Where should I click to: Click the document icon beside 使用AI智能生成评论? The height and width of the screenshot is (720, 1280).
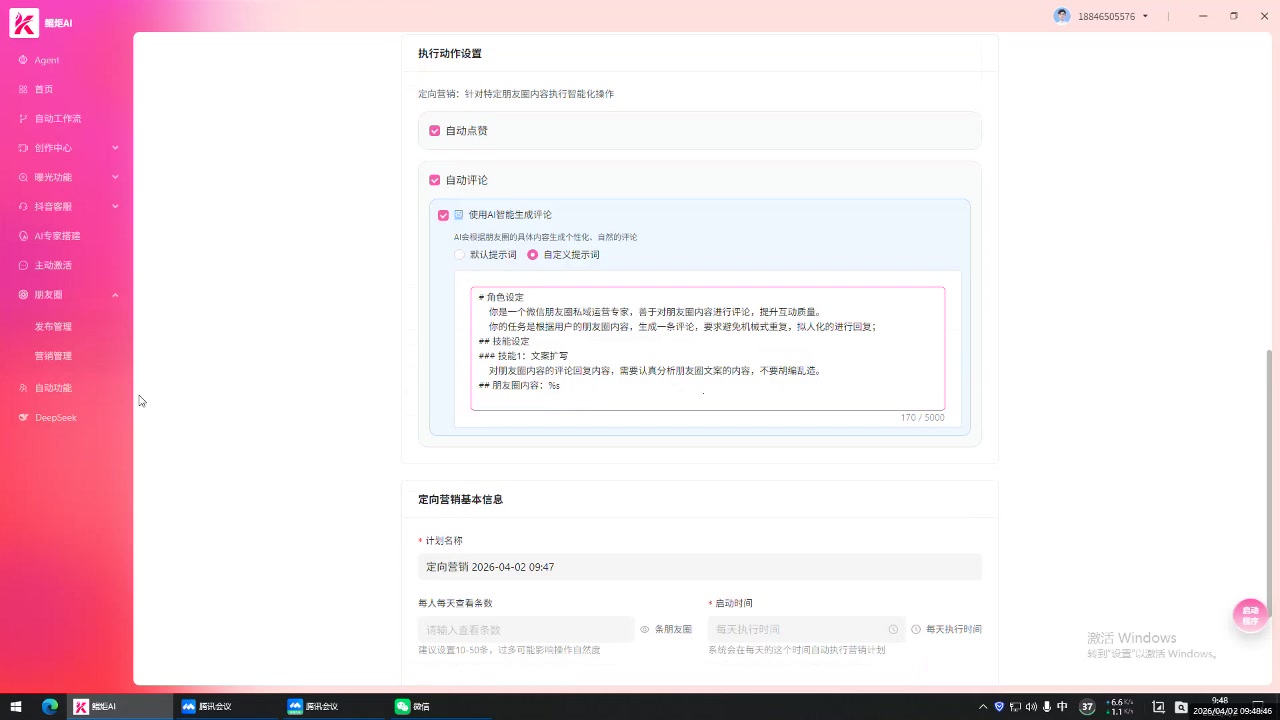point(459,214)
